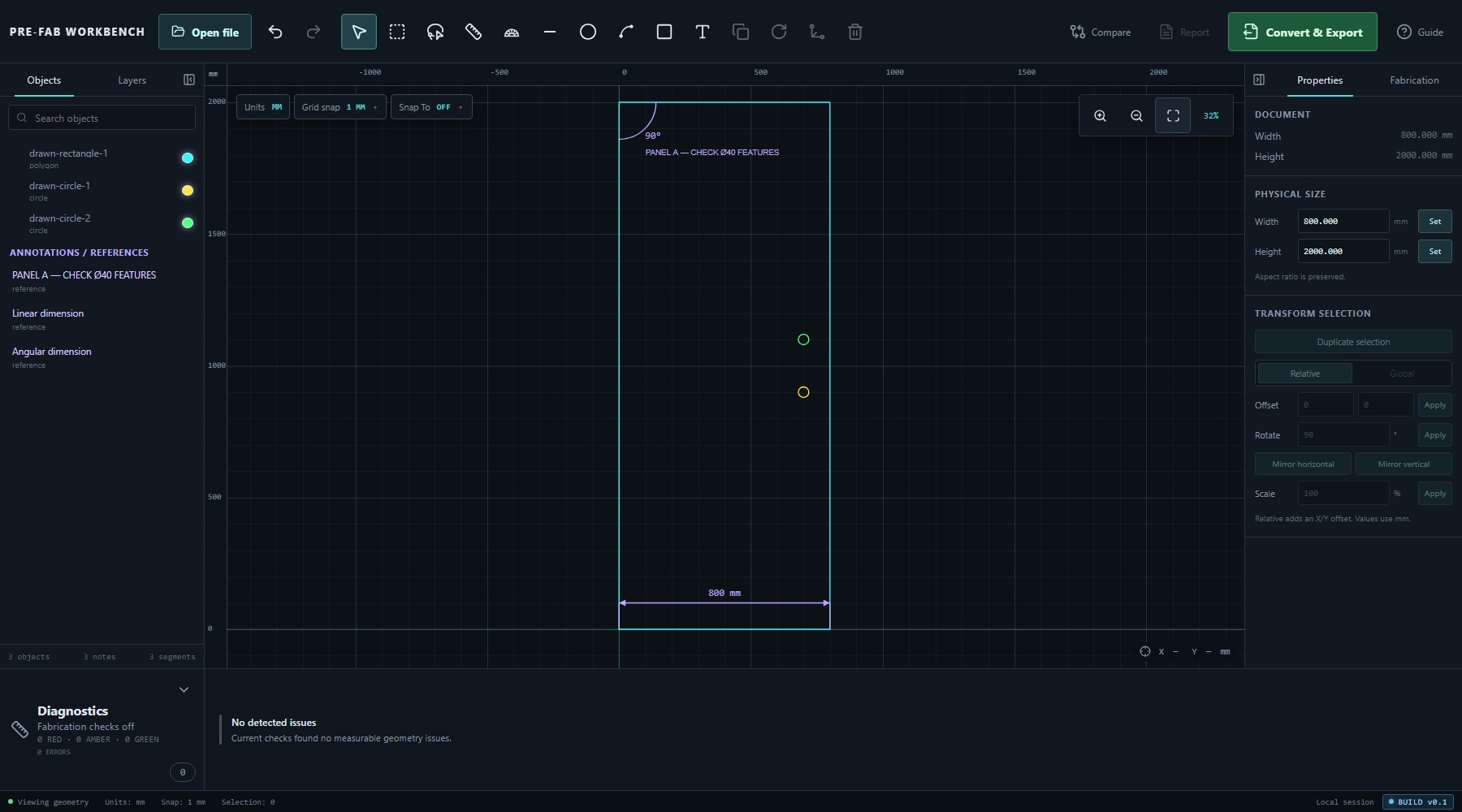Image resolution: width=1462 pixels, height=812 pixels.
Task: Switch to the Layers tab
Action: pos(132,80)
